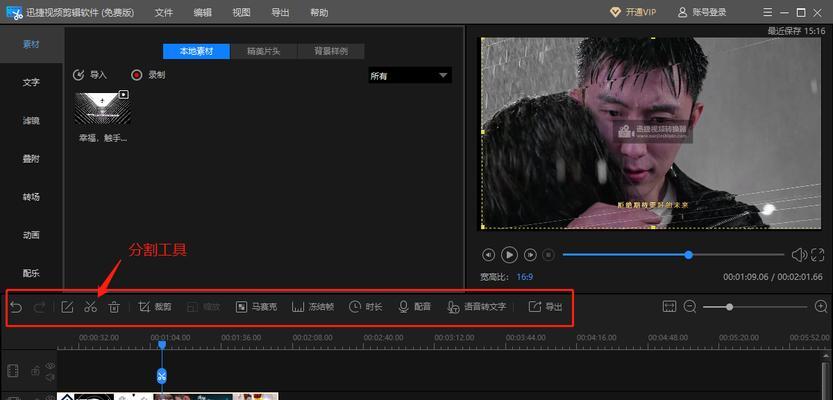Click the timeline vertical scrollbar

(825, 380)
